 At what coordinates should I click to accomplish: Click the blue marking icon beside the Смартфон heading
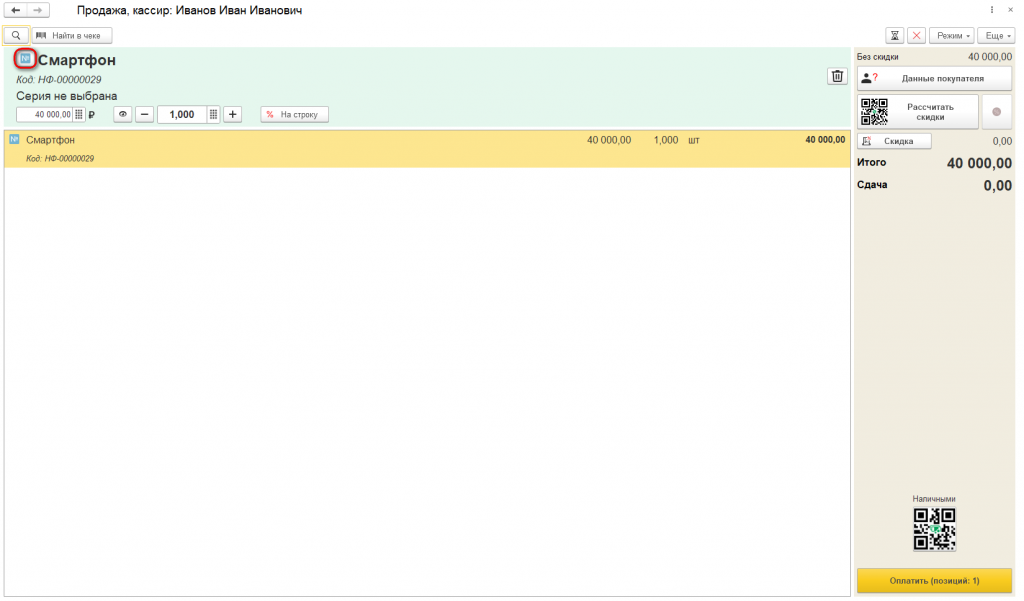point(25,59)
